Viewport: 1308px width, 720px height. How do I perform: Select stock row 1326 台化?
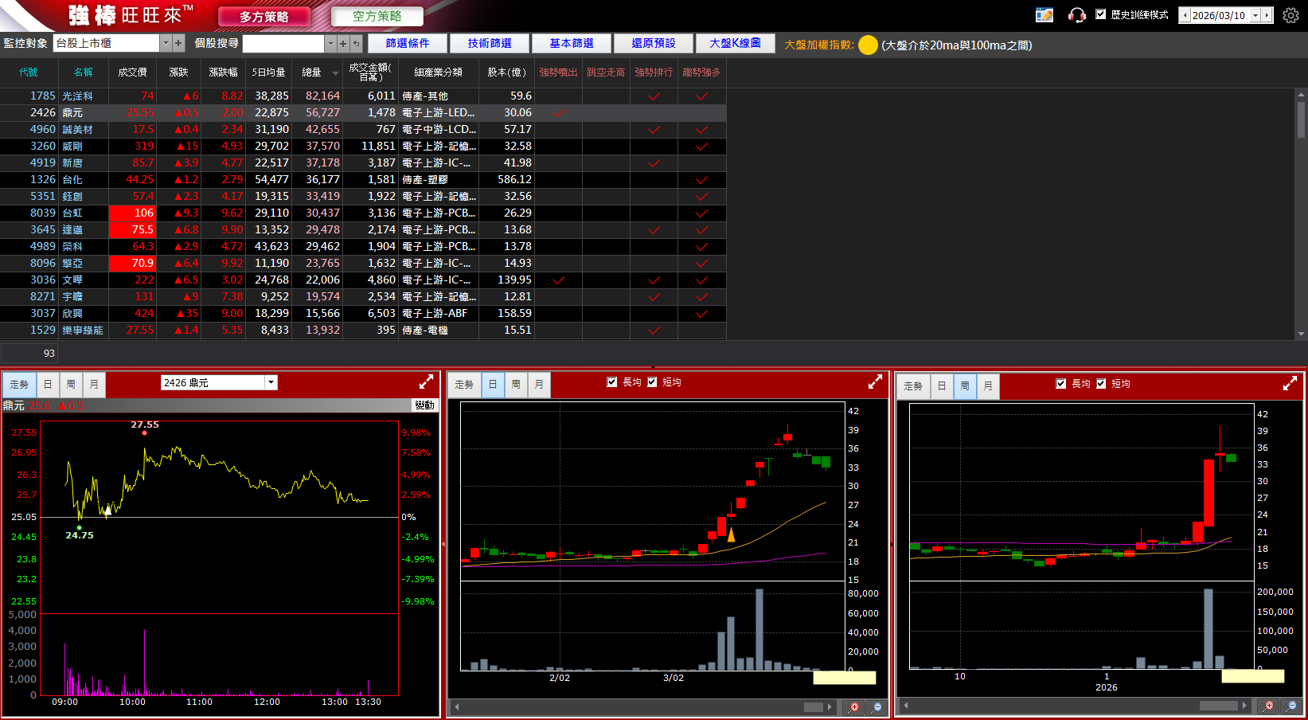pos(363,180)
